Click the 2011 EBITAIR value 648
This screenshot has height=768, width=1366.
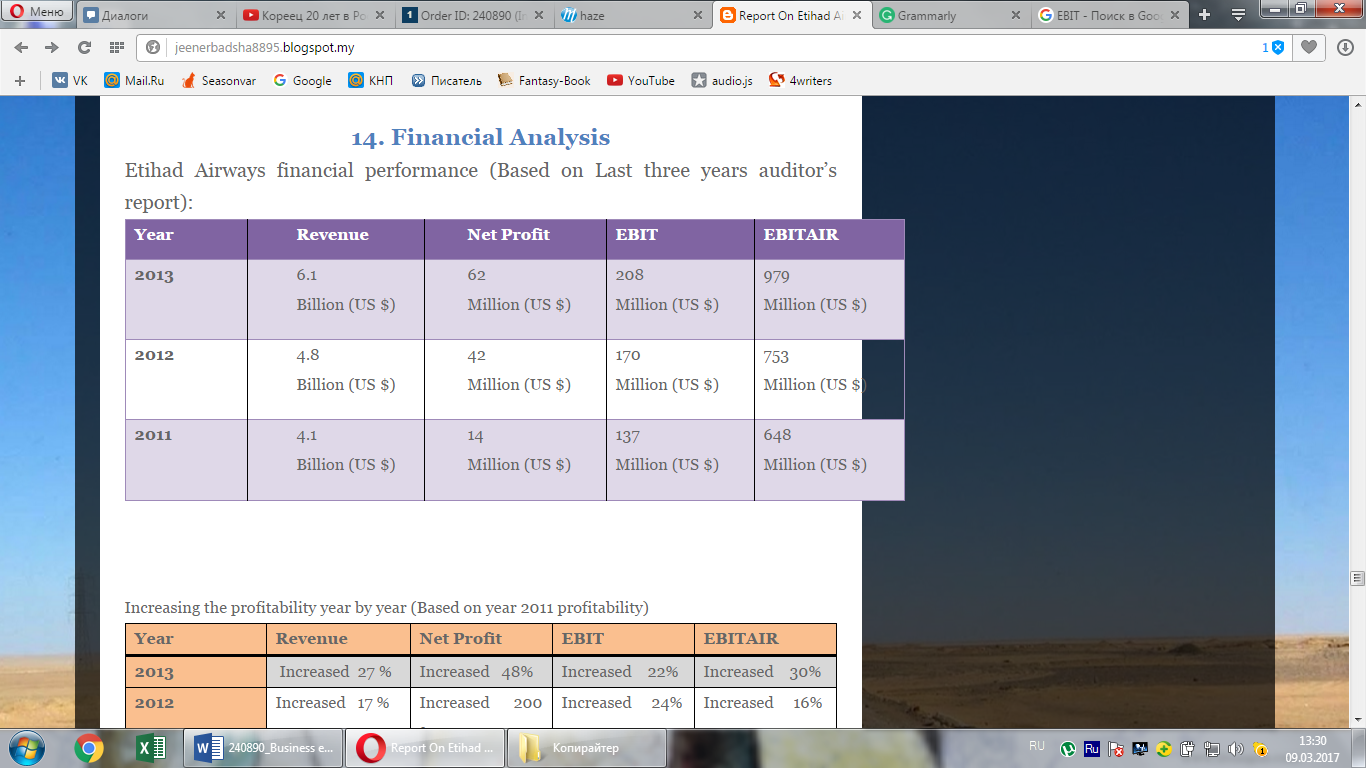pos(777,435)
